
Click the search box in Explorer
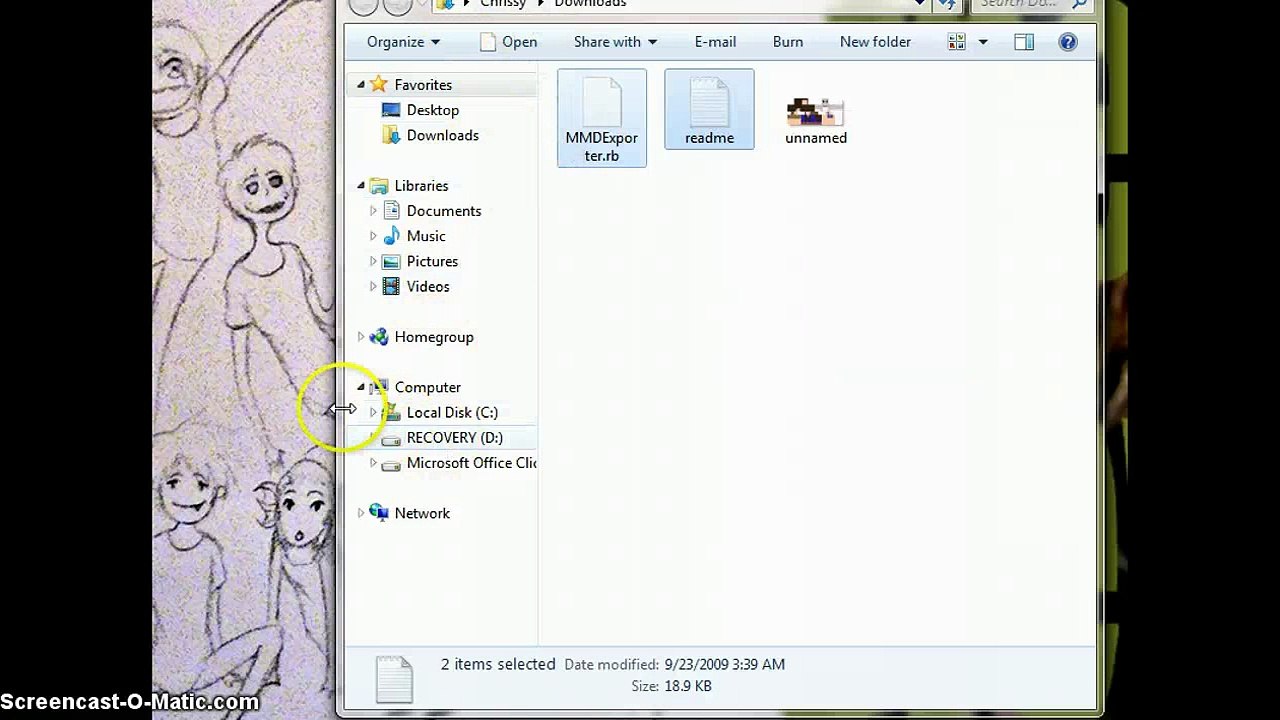[x=1032, y=5]
